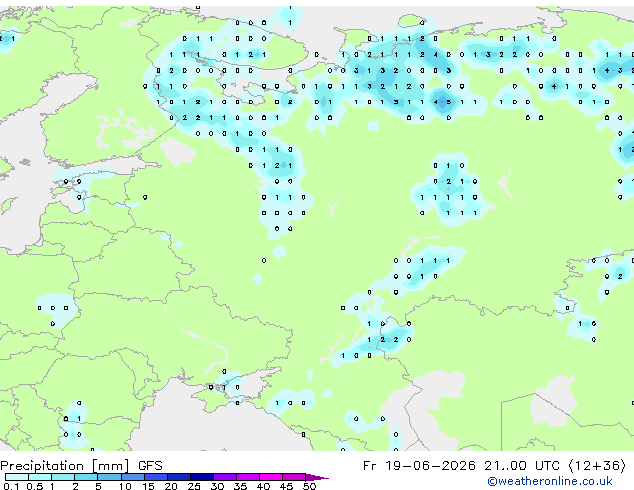Click the "0.5" legend scale label
The width and height of the screenshot is (634, 490).
[x=34, y=486]
